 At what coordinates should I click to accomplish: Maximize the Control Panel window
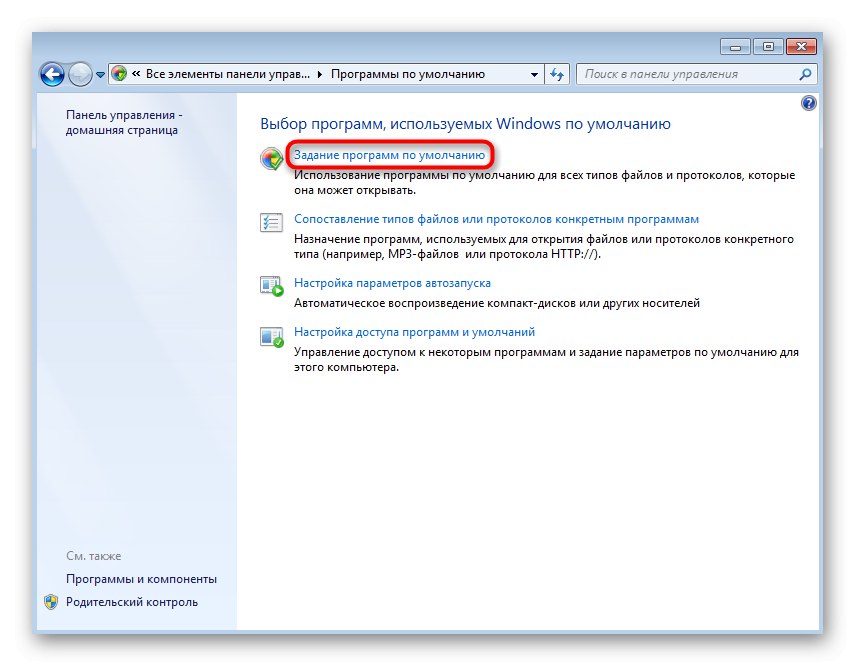click(x=768, y=47)
